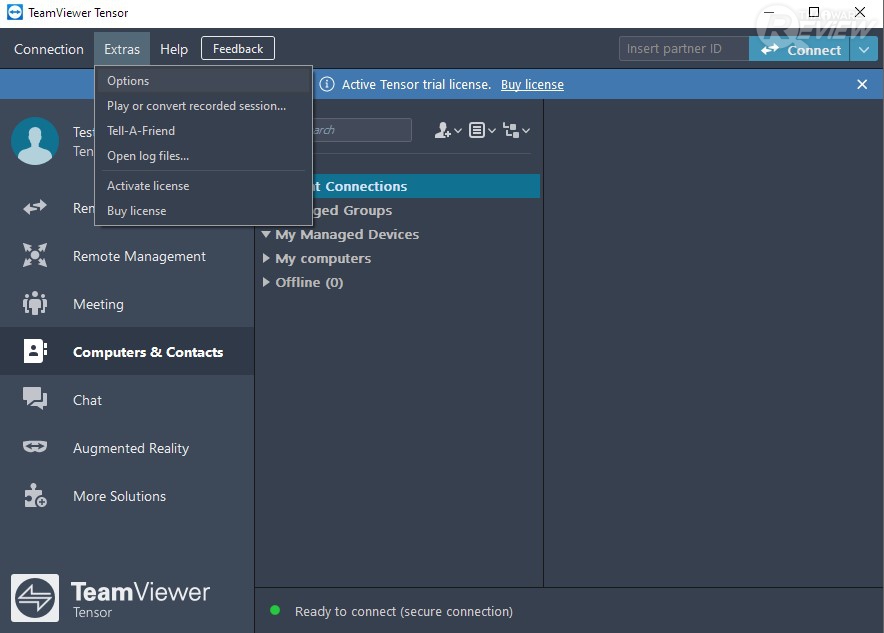Screen dimensions: 884x633
Task: Click the Remote Management sidebar icon
Action: (35, 255)
